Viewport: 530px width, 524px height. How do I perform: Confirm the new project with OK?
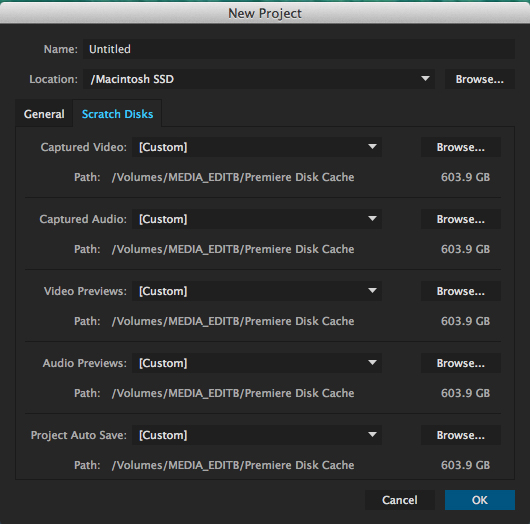point(480,500)
